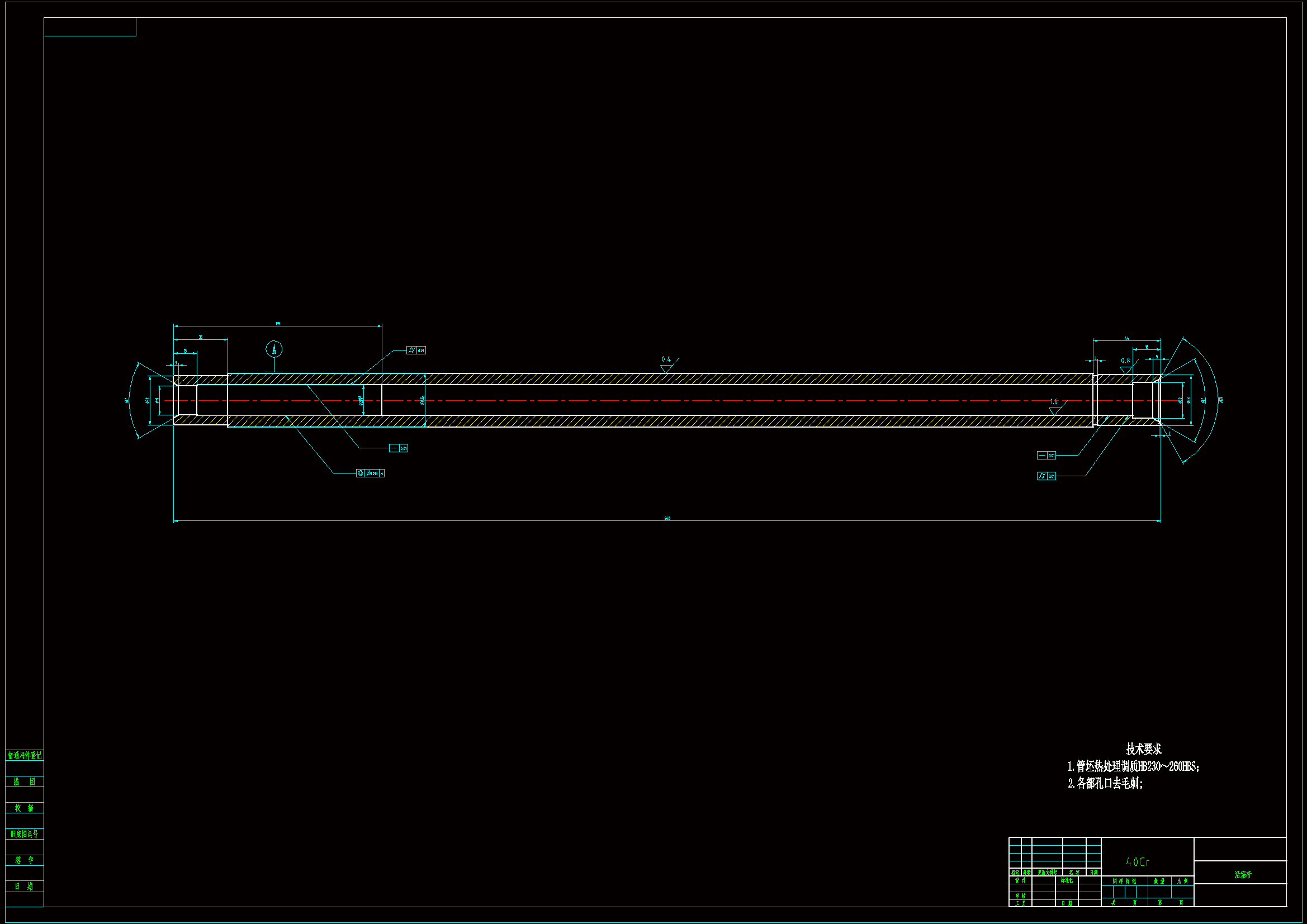Click the 各部孔口去毛刺 requirement line
Image resolution: width=1307 pixels, height=924 pixels.
(x=1106, y=784)
